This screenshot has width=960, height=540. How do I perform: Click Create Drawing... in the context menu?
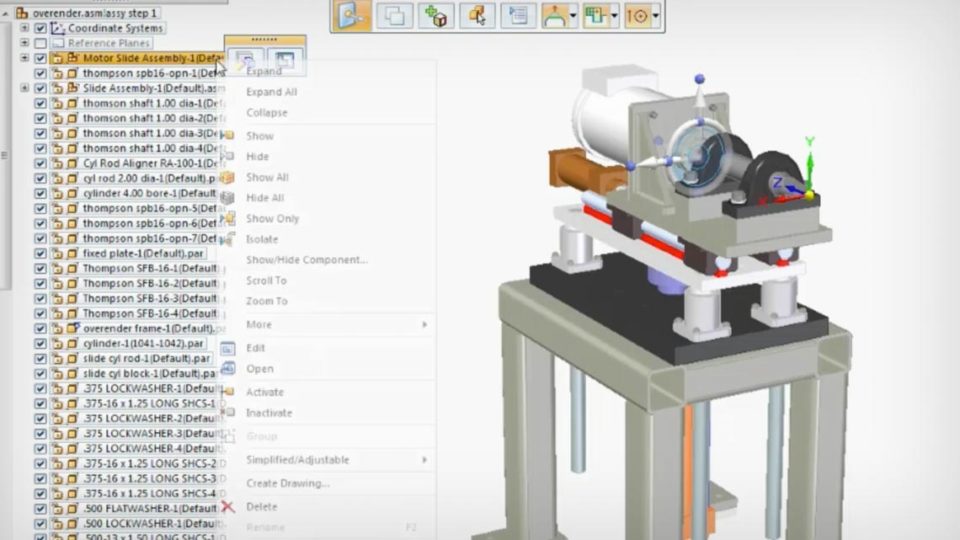click(288, 483)
